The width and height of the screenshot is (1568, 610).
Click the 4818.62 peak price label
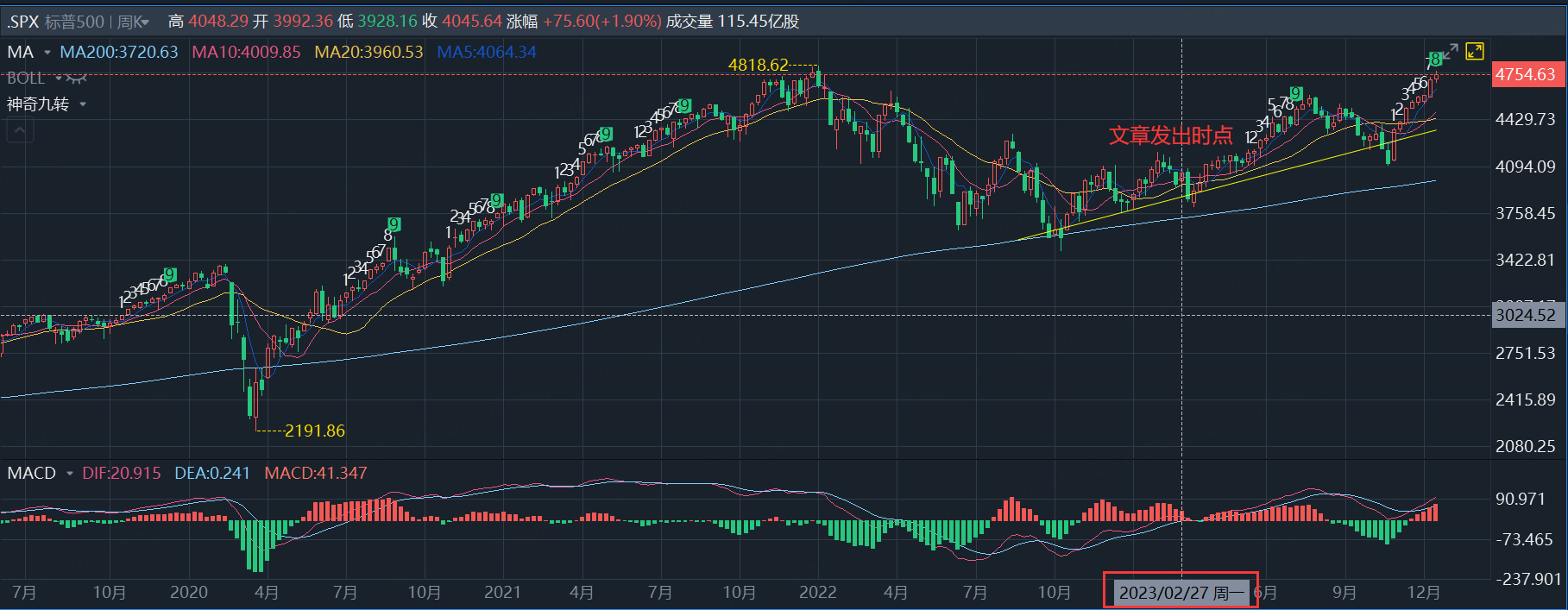(759, 66)
